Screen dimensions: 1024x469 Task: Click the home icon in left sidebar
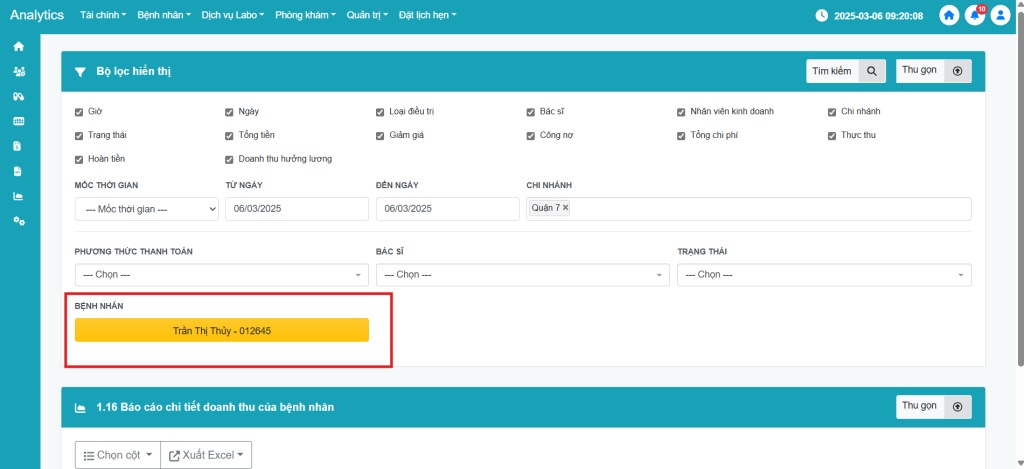click(x=18, y=47)
